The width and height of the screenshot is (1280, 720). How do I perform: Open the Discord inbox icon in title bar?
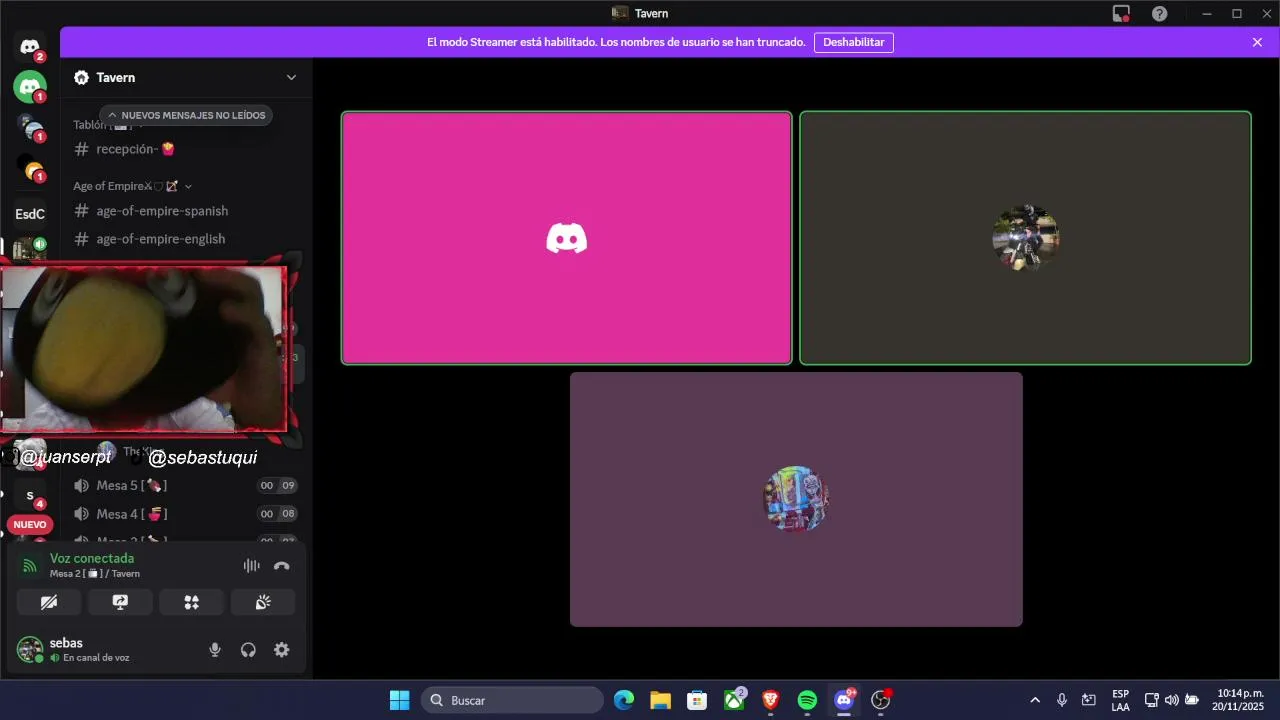[1121, 14]
